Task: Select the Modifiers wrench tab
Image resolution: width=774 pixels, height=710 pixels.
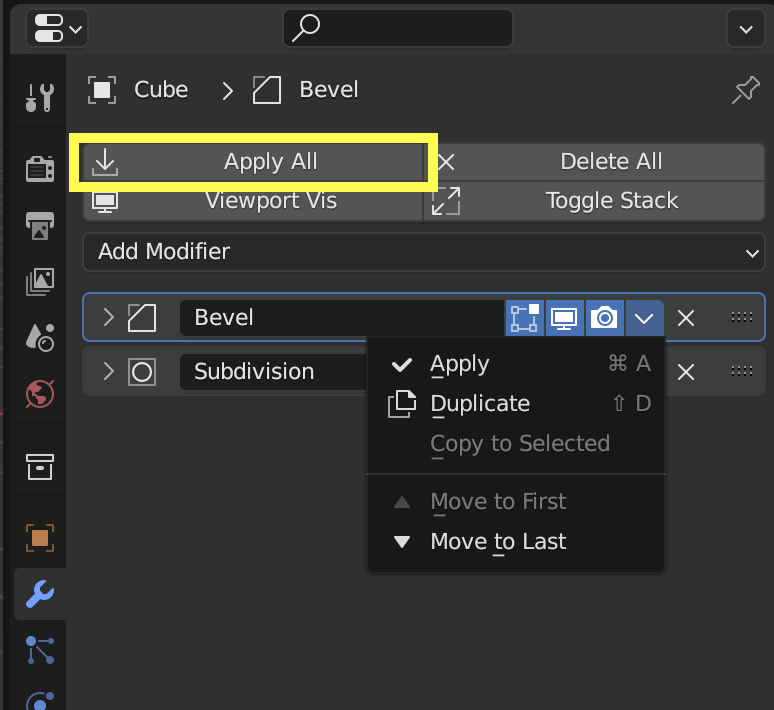Action: (x=40, y=594)
